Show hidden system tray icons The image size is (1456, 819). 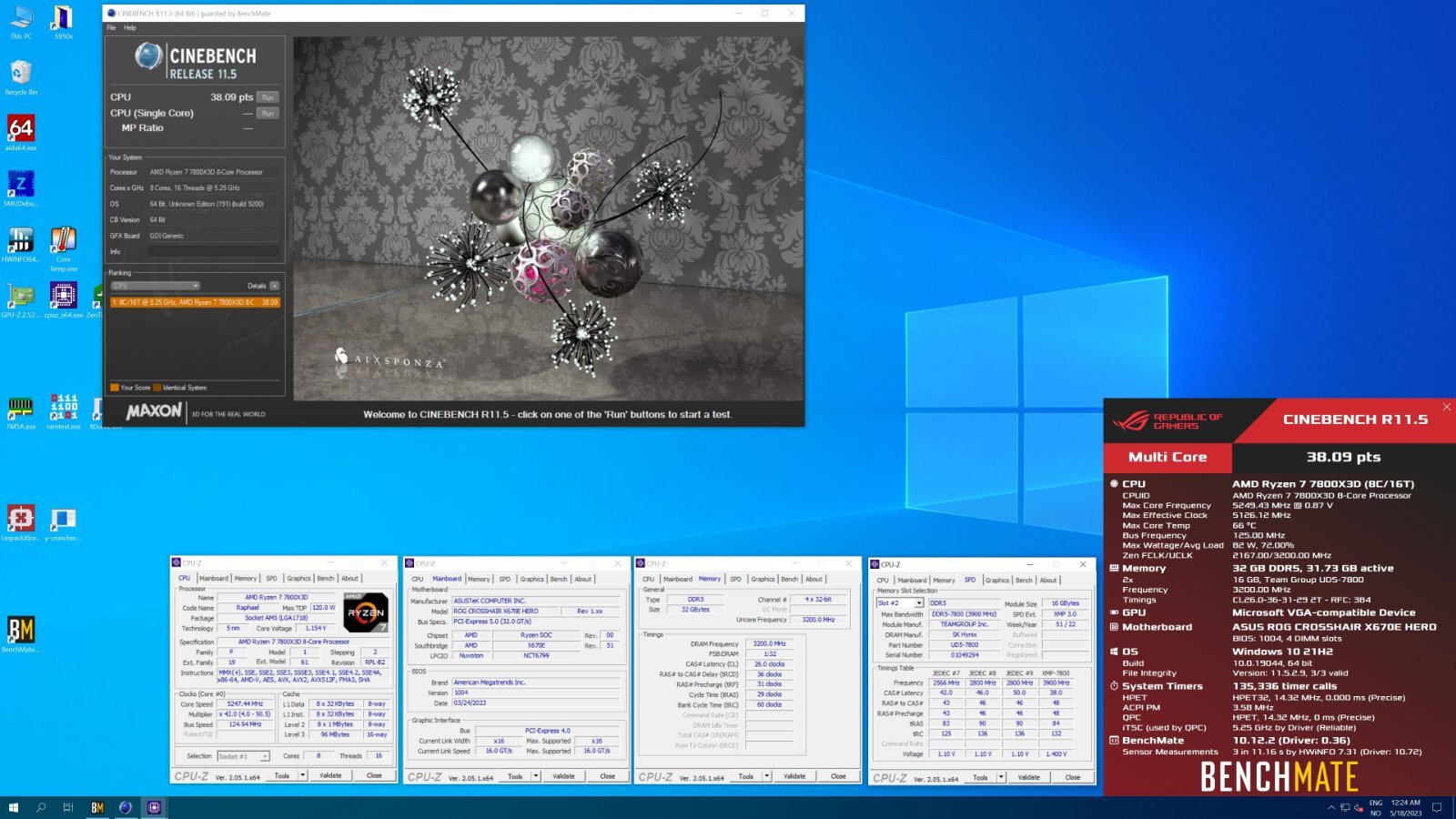click(1331, 807)
